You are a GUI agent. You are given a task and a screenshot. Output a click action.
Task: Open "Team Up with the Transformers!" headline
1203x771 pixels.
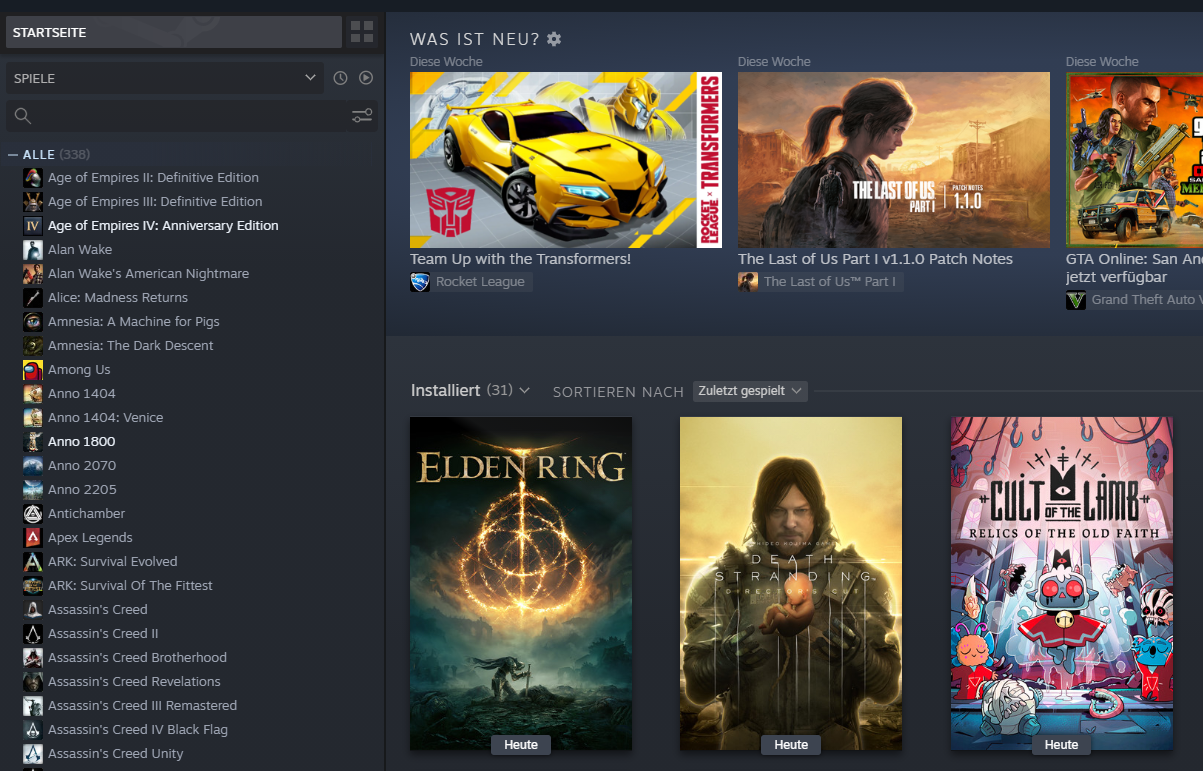pos(520,259)
